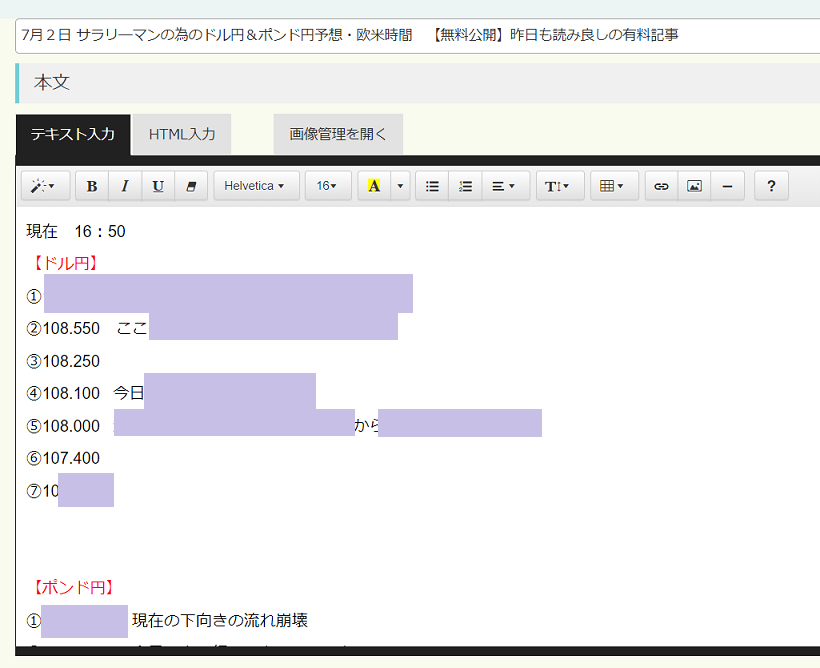Toggle italic formatting
This screenshot has width=820, height=668.
(x=125, y=186)
